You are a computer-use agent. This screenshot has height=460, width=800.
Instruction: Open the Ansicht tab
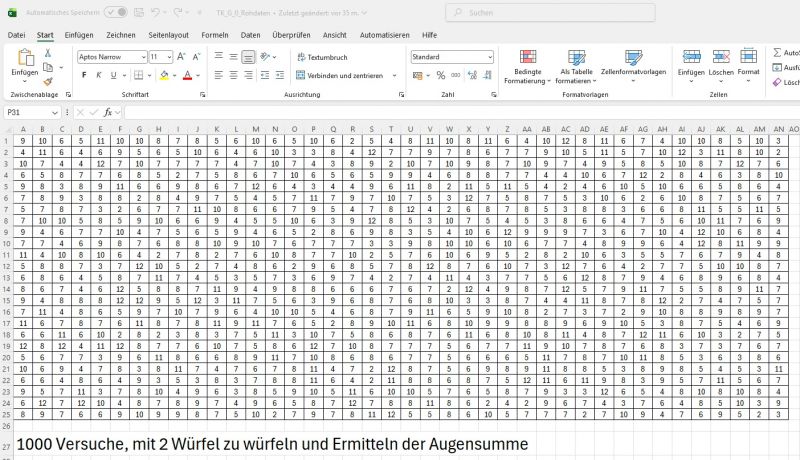click(x=335, y=35)
